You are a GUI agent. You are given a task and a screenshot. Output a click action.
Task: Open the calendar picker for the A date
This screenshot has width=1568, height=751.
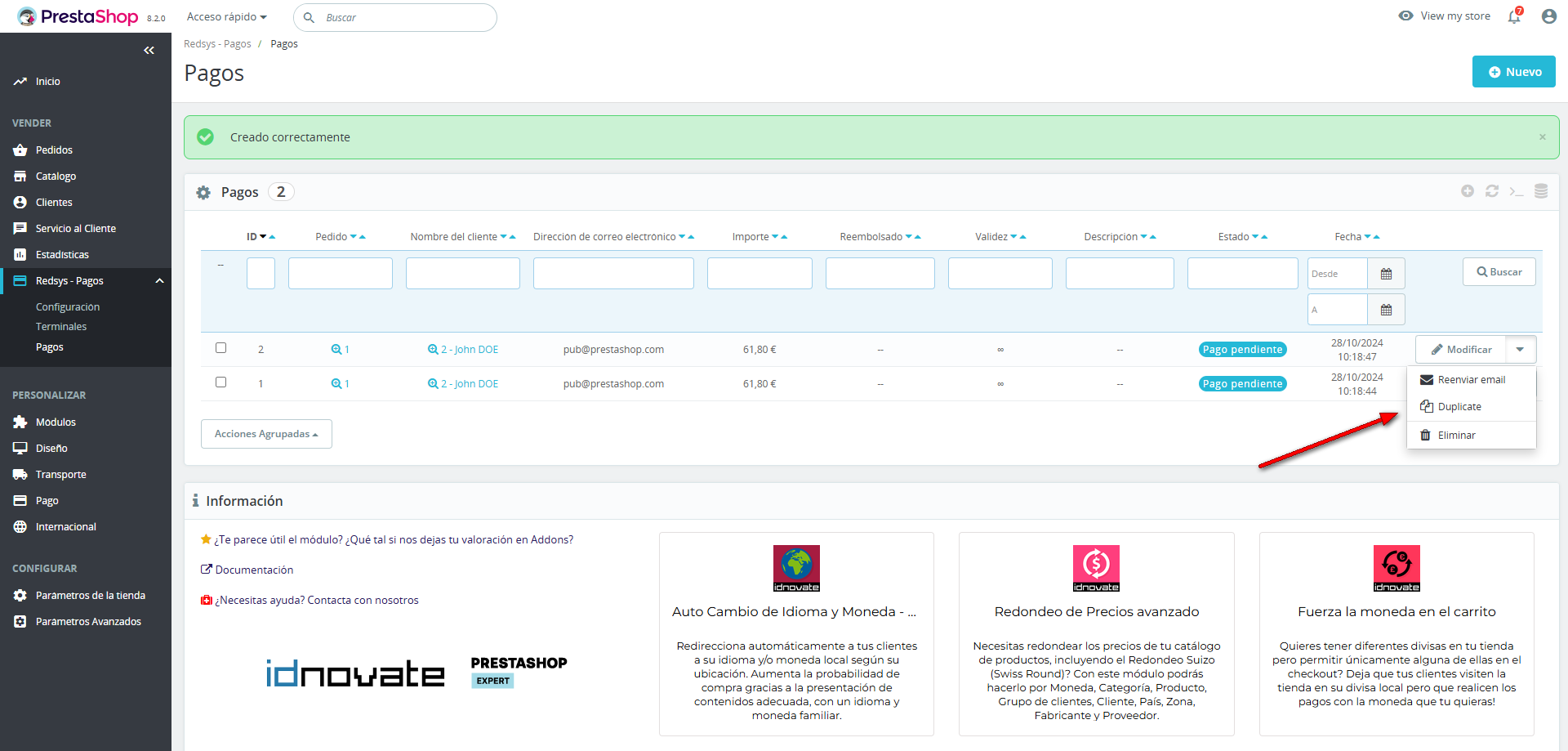click(x=1386, y=310)
